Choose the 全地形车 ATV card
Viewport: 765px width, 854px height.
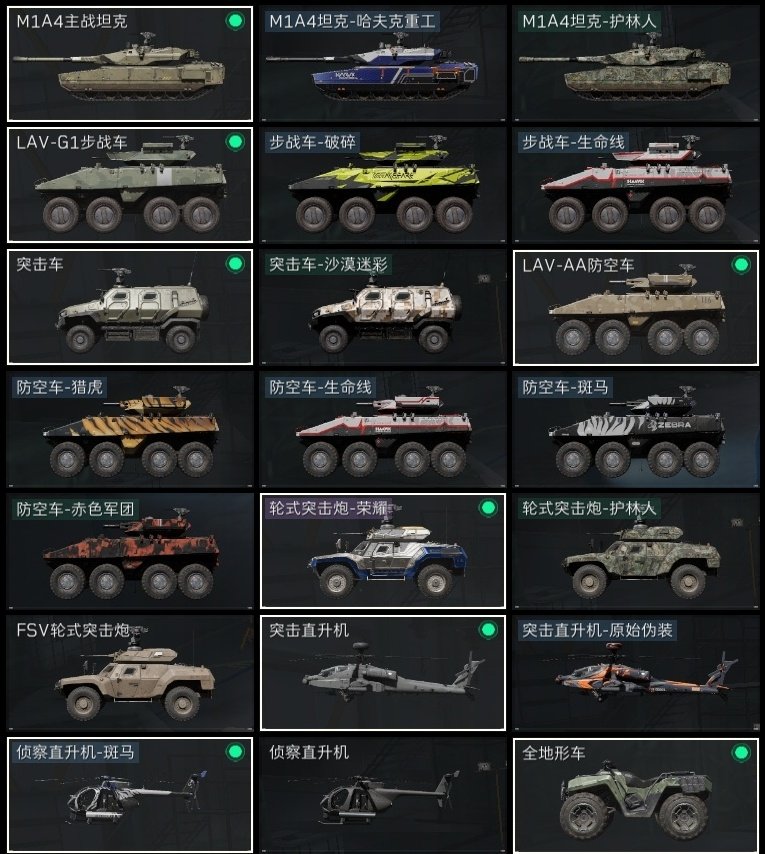coord(636,795)
